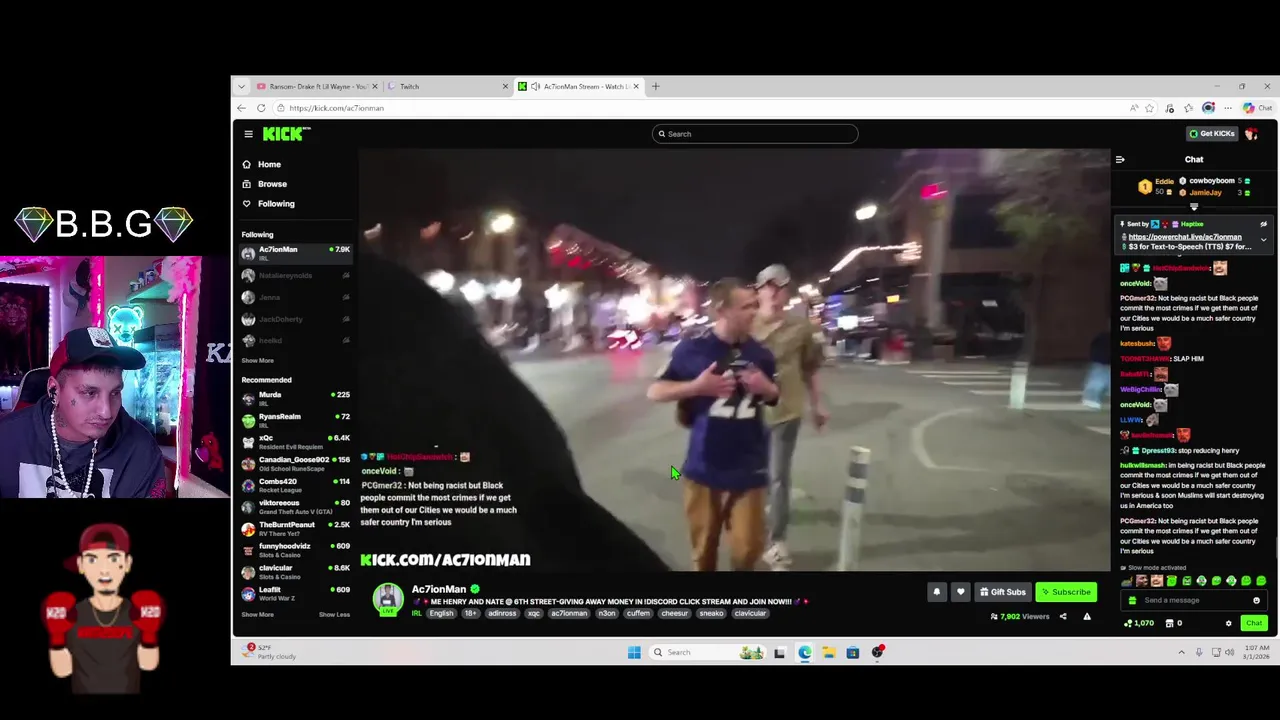Open chat settings gear icon
The width and height of the screenshot is (1280, 720).
pyautogui.click(x=1229, y=623)
